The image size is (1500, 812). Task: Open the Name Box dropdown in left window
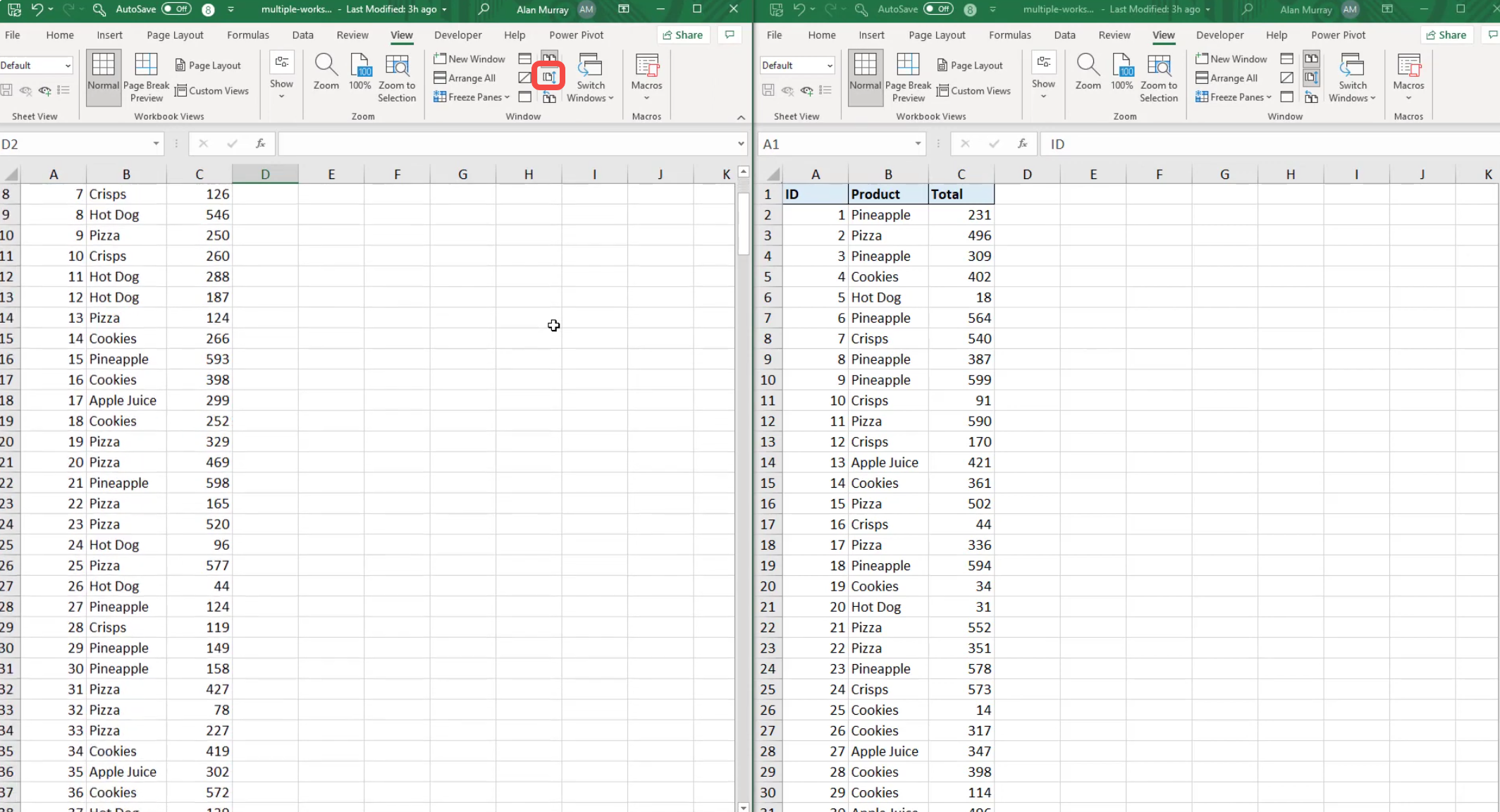click(156, 144)
